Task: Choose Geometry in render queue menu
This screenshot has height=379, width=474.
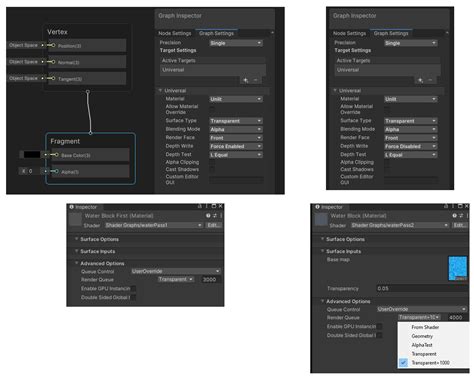Action: coord(422,336)
